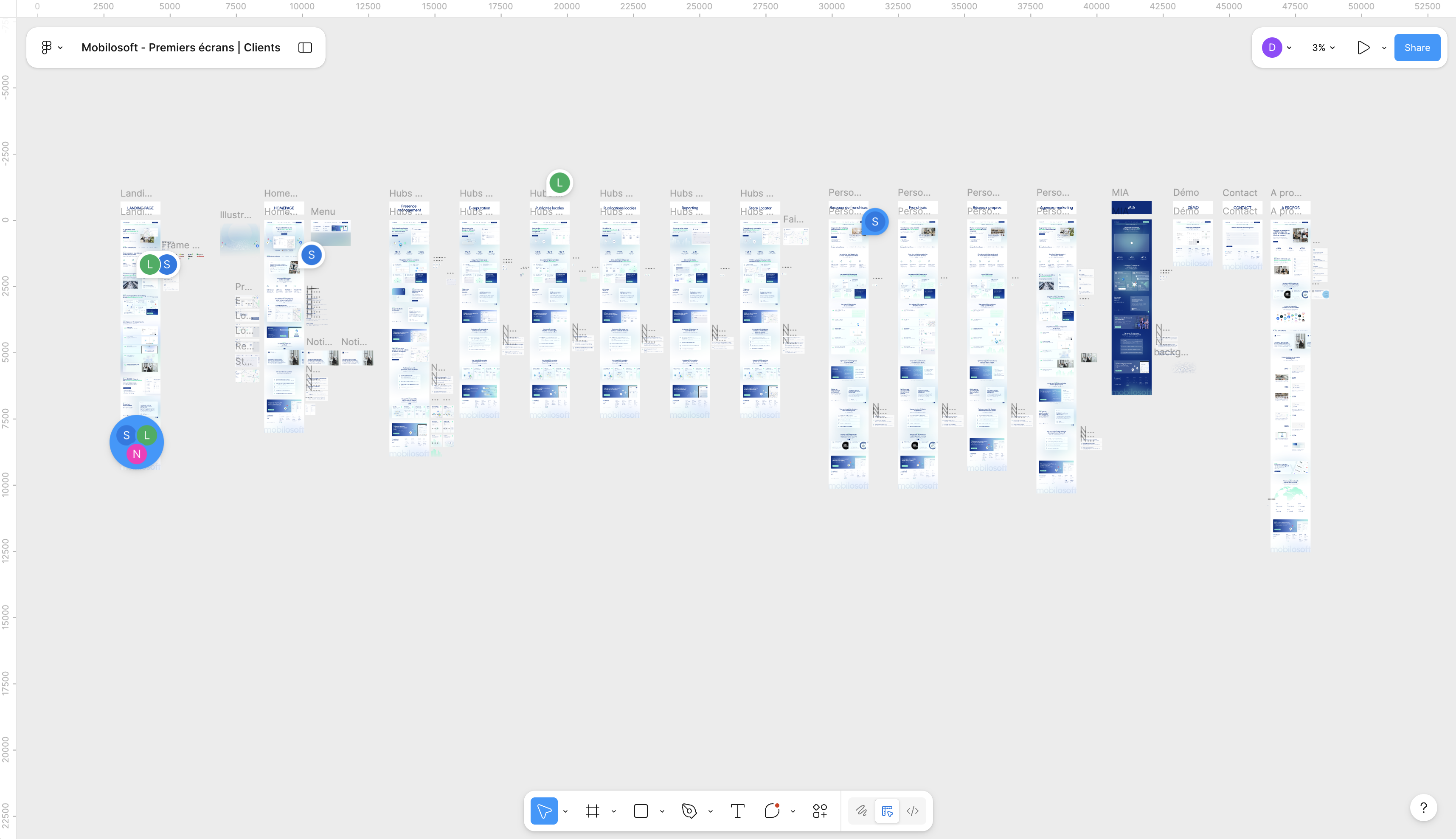Select the Pen tool
This screenshot has height=839, width=1456.
[x=689, y=811]
